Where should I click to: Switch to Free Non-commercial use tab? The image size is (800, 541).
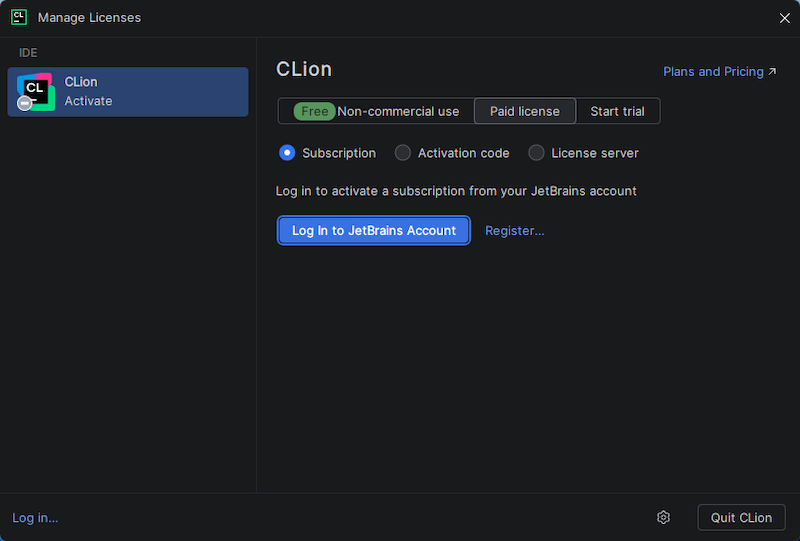pyautogui.click(x=376, y=111)
